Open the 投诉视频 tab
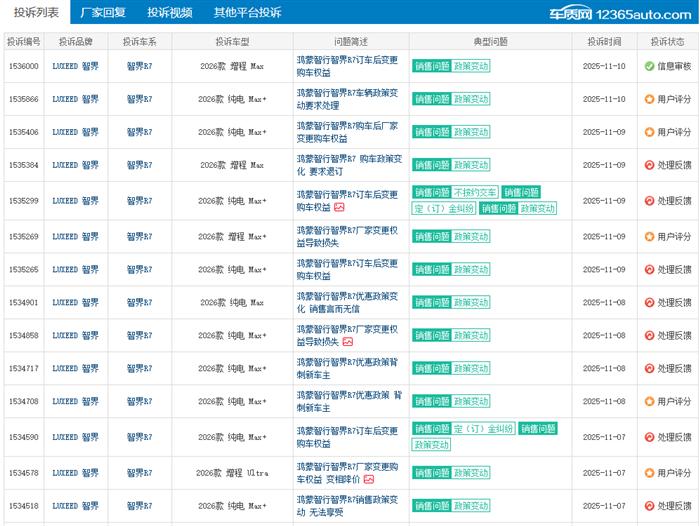The width and height of the screenshot is (700, 526). point(169,13)
